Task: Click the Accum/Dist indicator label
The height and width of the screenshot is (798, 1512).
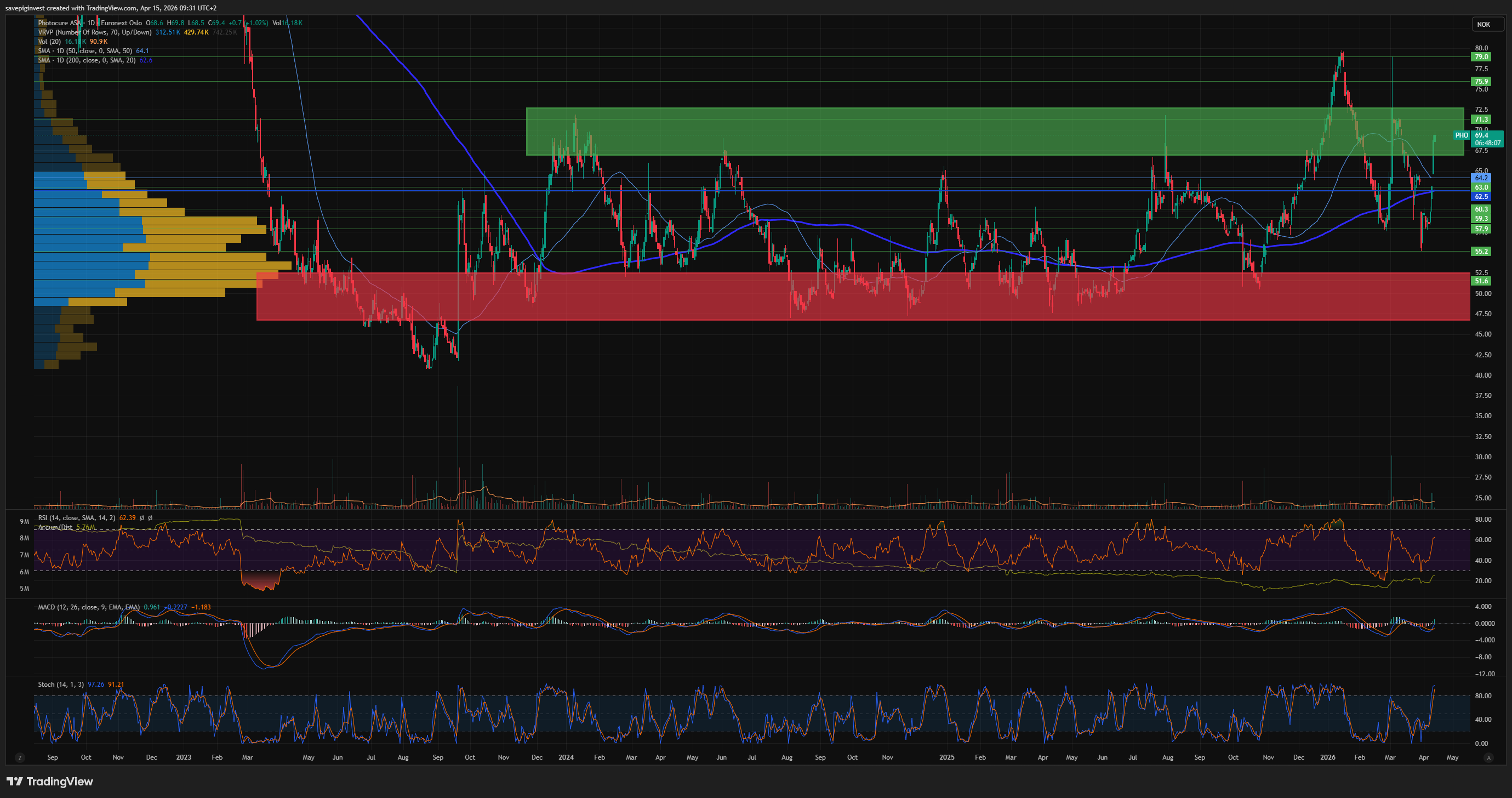Action: [55, 527]
